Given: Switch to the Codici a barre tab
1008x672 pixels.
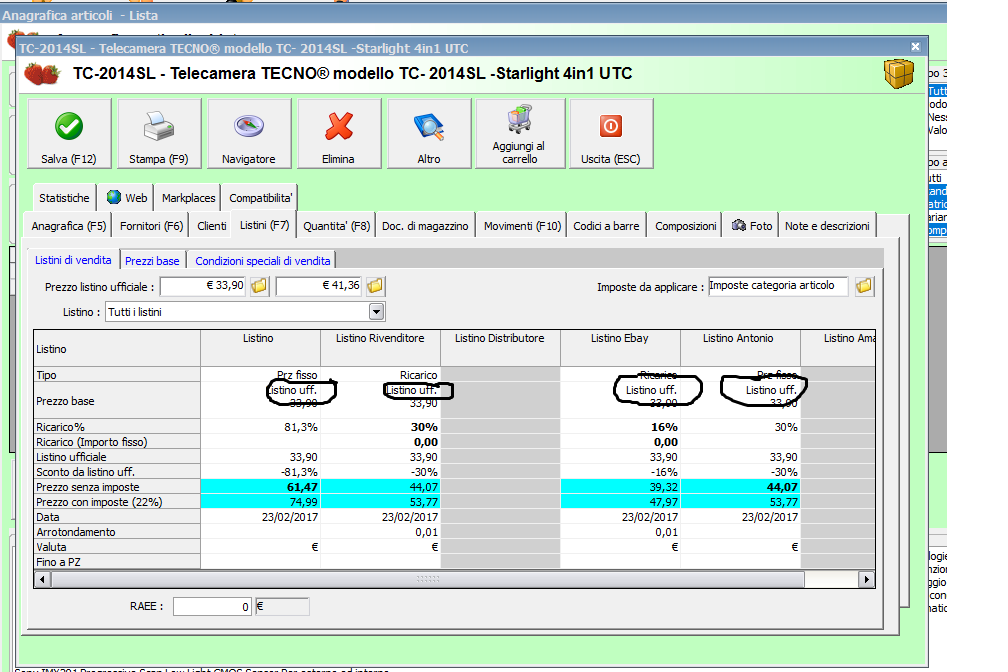Looking at the screenshot, I should click(x=606, y=226).
